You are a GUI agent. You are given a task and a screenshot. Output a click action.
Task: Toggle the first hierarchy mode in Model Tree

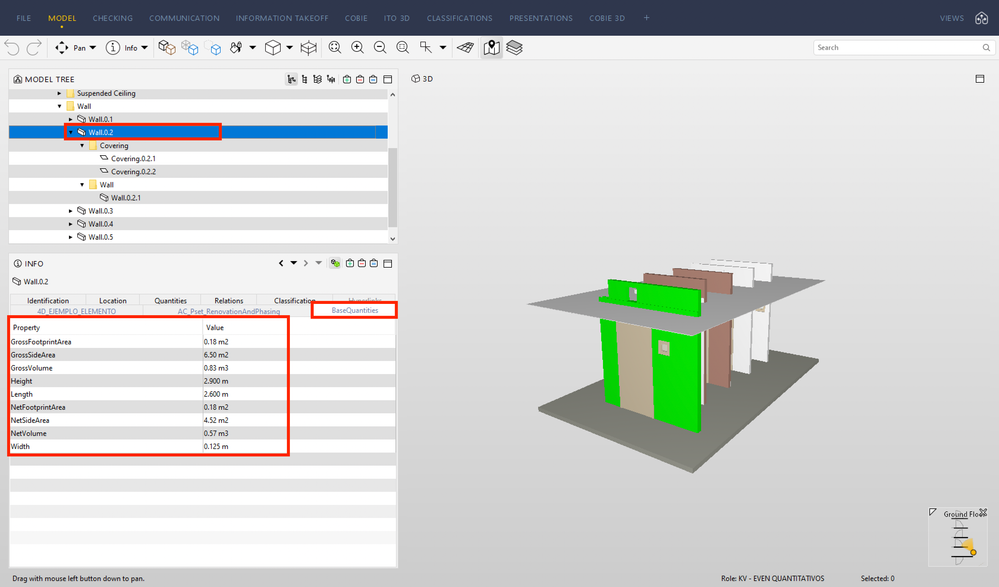click(x=291, y=79)
